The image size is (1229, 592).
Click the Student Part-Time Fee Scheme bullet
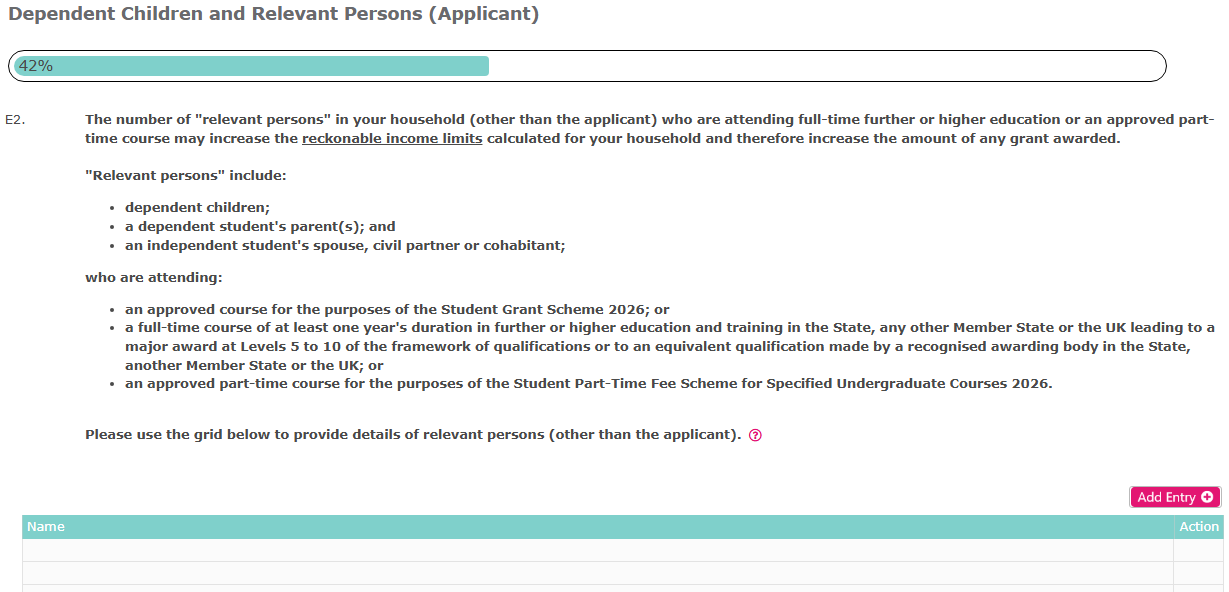588,384
